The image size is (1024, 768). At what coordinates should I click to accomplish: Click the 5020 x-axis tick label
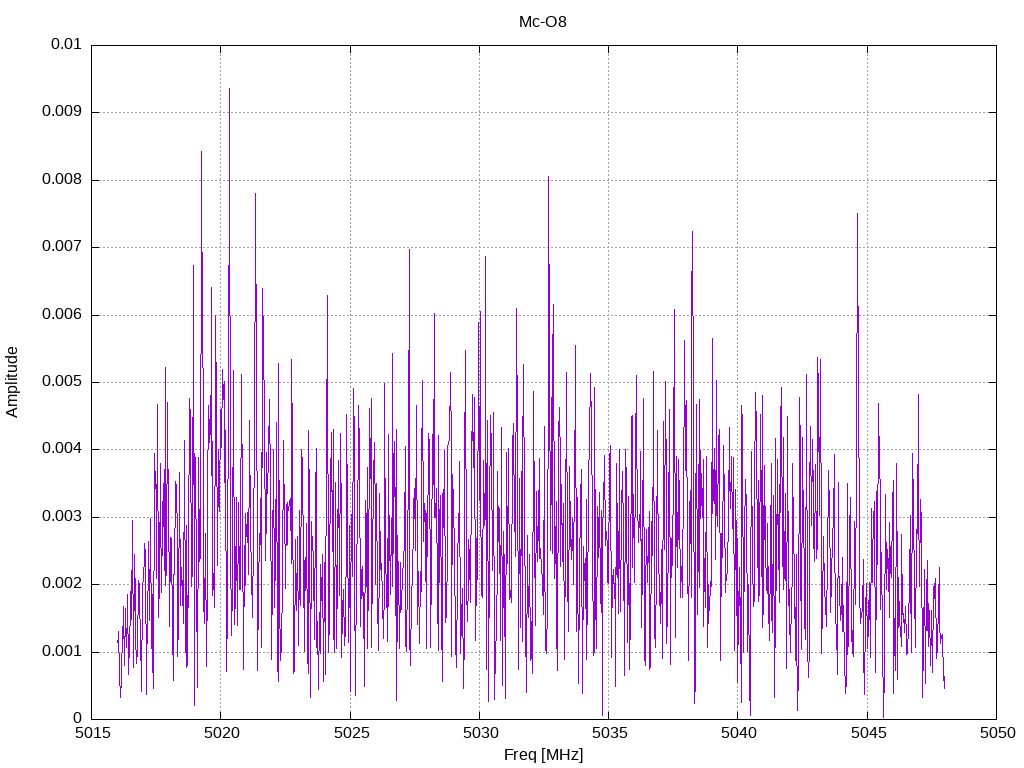coord(222,733)
